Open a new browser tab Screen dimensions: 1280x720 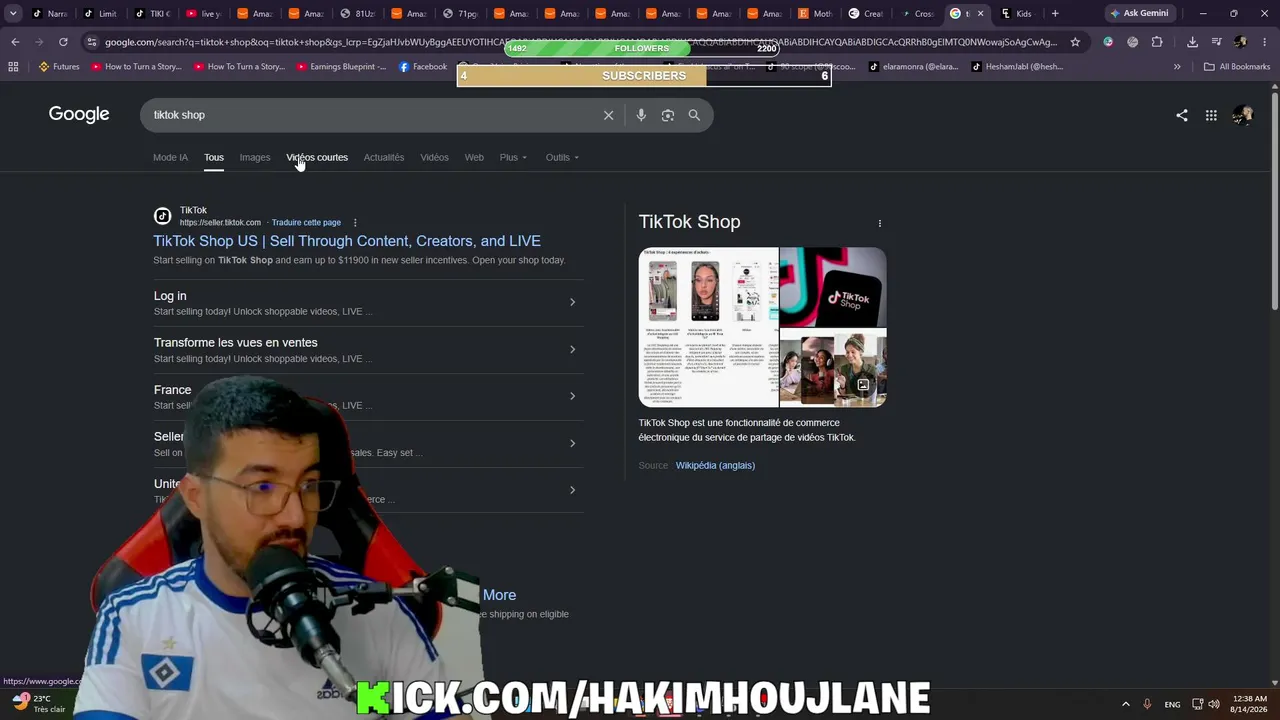pyautogui.click(x=1055, y=14)
